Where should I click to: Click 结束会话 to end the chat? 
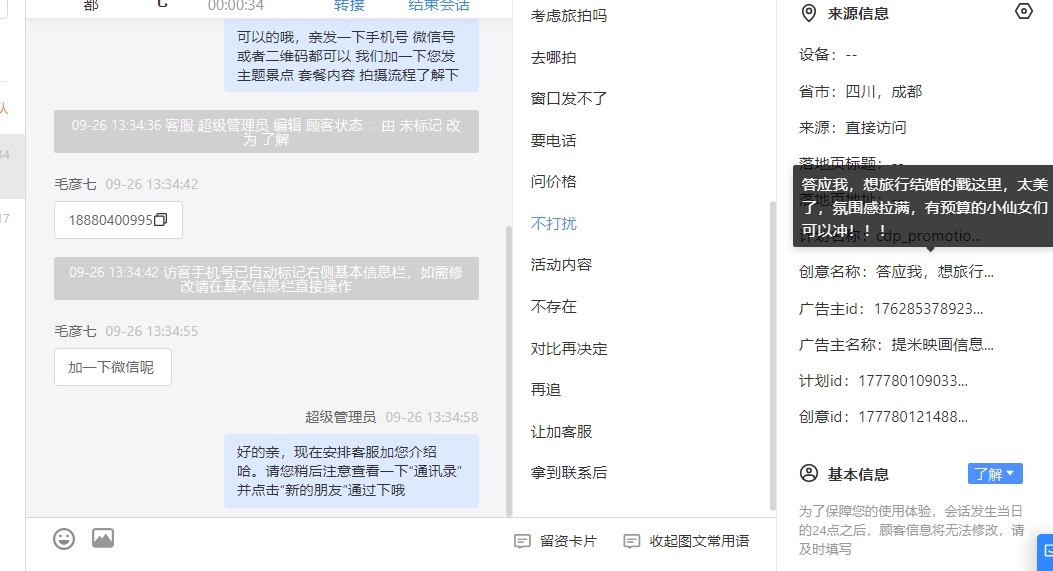point(439,5)
